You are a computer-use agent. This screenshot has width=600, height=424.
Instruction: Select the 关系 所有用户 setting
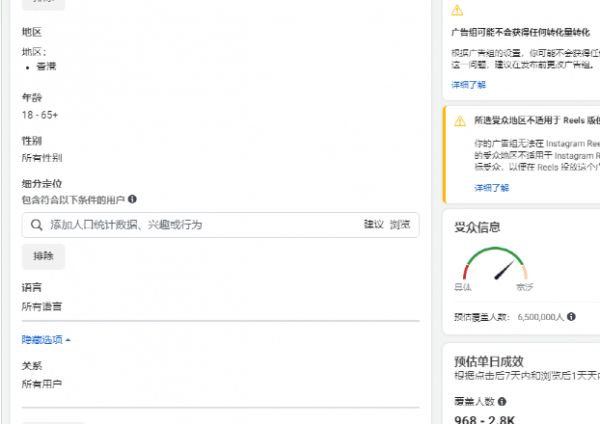tap(42, 383)
